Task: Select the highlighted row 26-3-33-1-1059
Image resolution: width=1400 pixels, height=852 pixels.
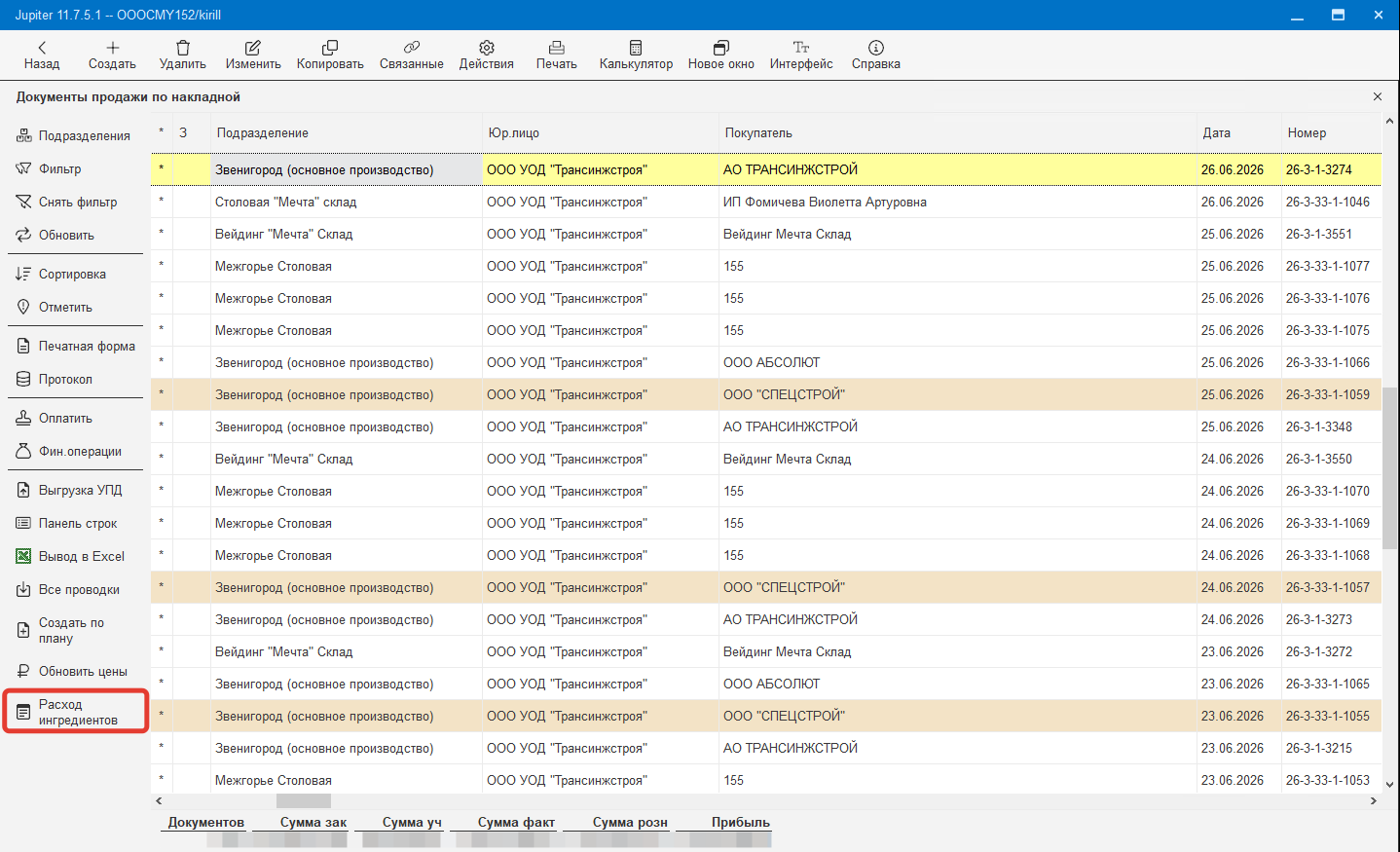Action: click(x=766, y=394)
